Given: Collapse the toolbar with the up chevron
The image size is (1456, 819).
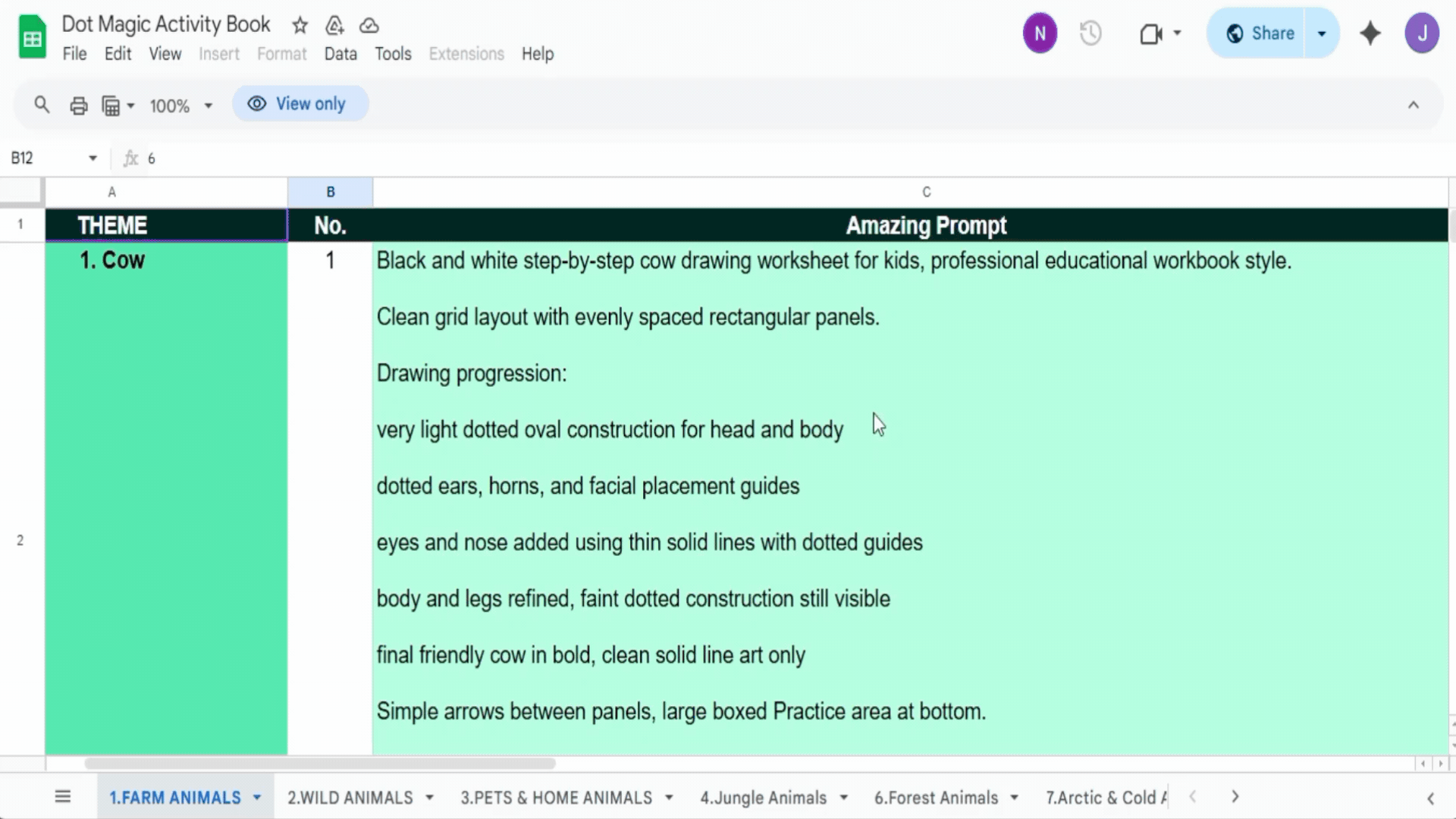Looking at the screenshot, I should point(1414,105).
